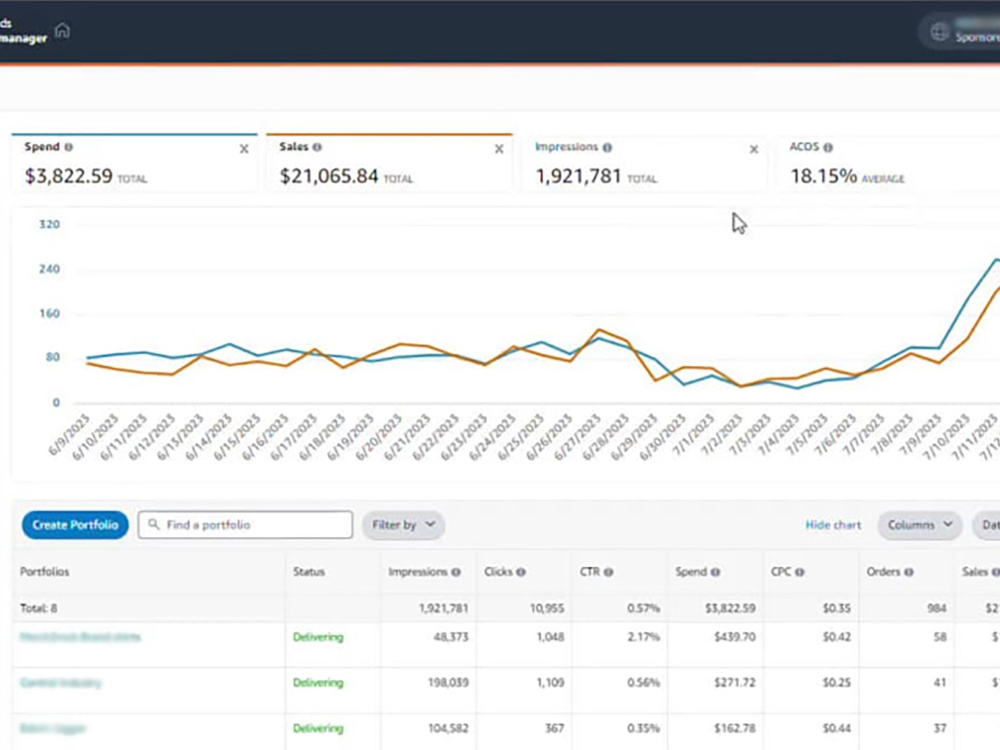Click total orders value 984
The width and height of the screenshot is (1000, 750).
937,608
